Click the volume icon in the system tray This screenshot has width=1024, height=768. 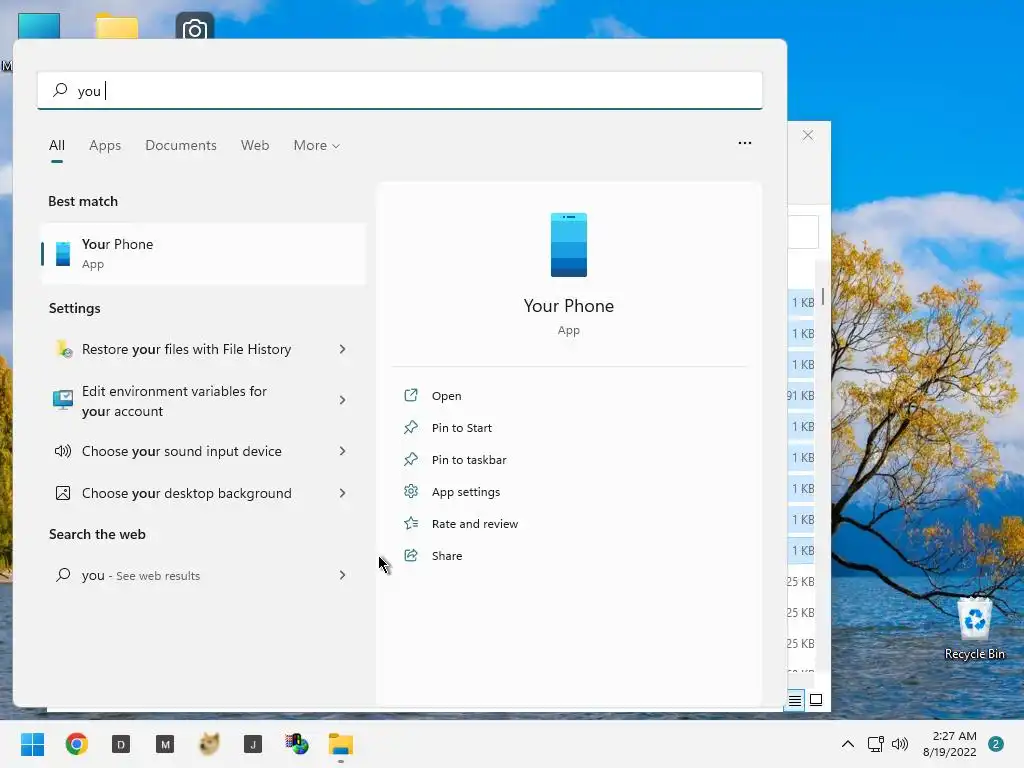[900, 744]
